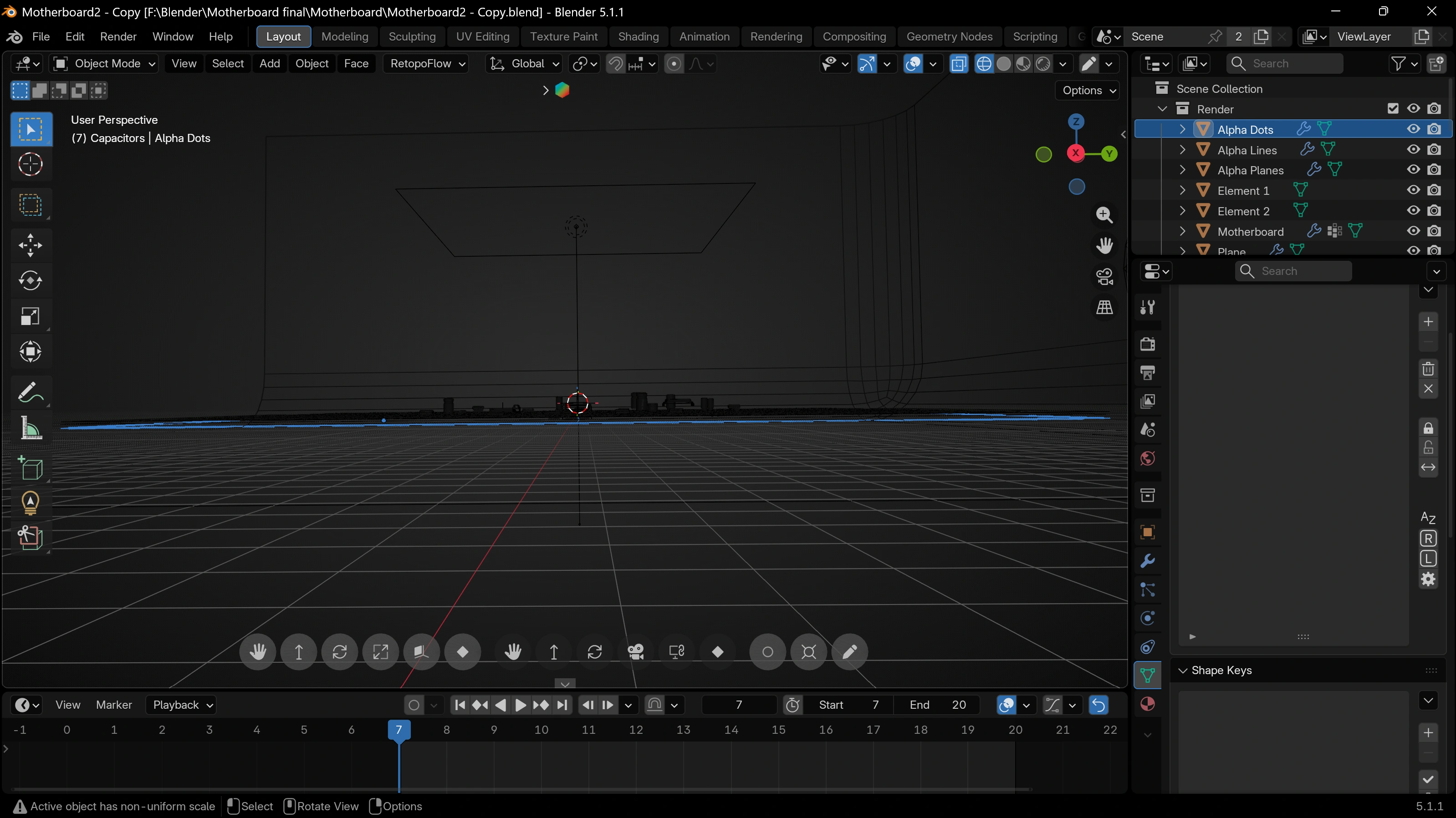1456x818 pixels.
Task: Switch to the Shading workspace tab
Action: pyautogui.click(x=638, y=37)
